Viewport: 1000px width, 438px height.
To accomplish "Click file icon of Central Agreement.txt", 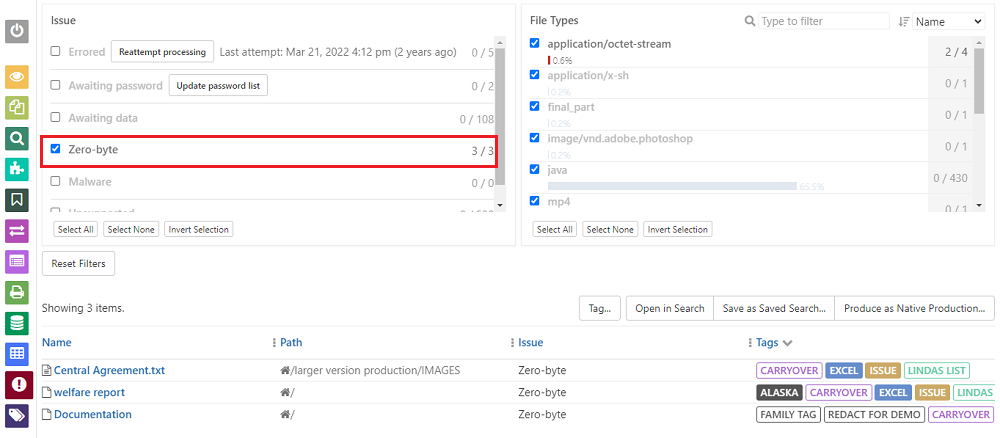I will [x=47, y=370].
